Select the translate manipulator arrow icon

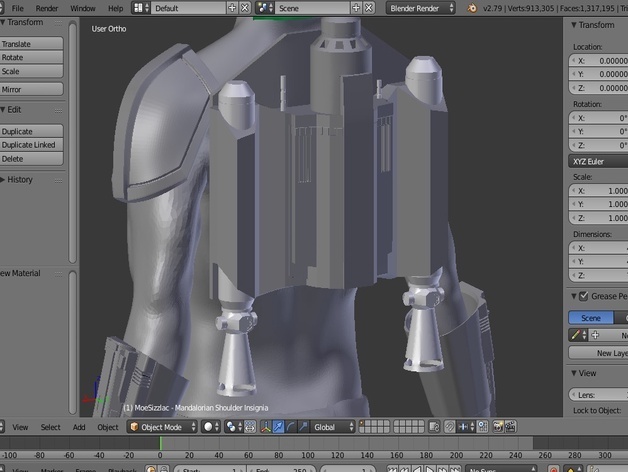(279, 427)
